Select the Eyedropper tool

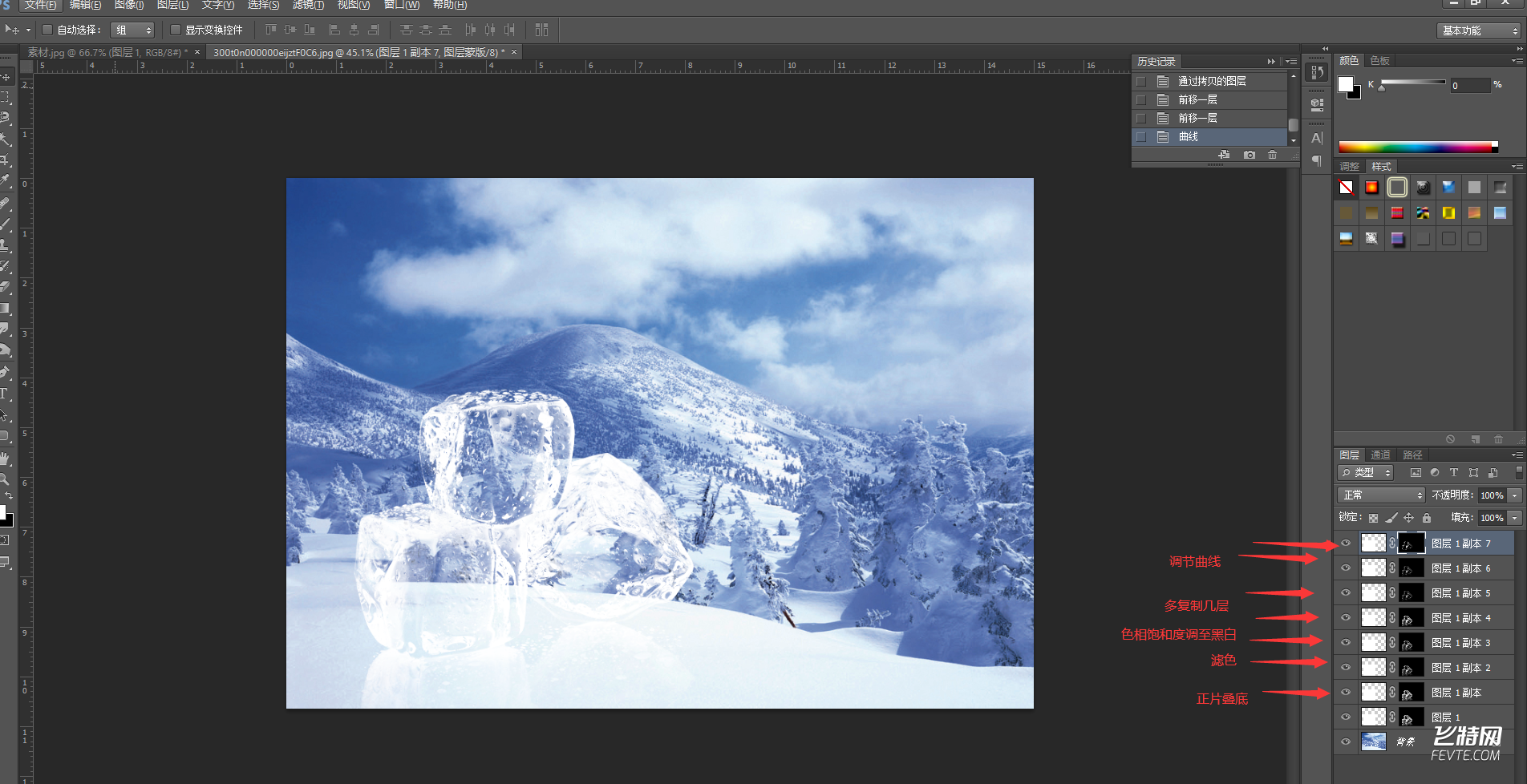pos(5,181)
